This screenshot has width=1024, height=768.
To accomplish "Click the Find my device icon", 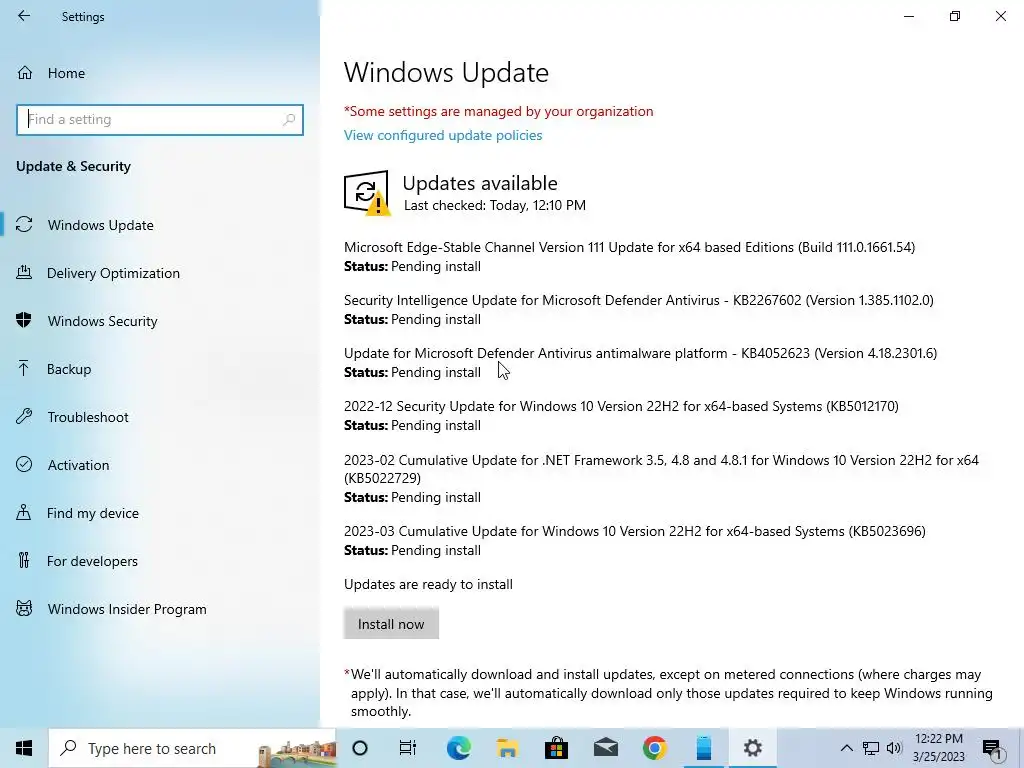I will pyautogui.click(x=24, y=512).
